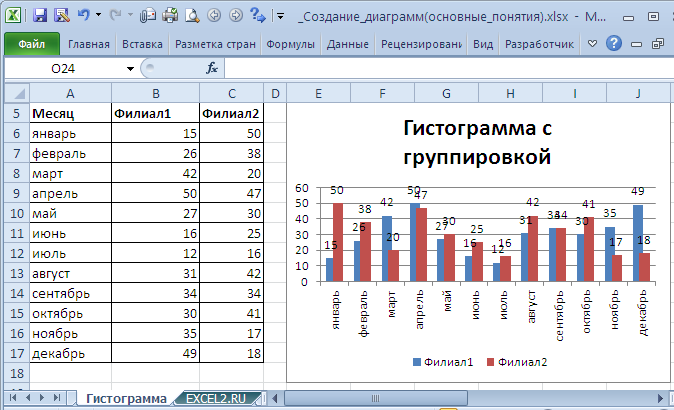Image resolution: width=674 pixels, height=410 pixels.
Task: Click the Филиал1 header cell
Action: [x=156, y=113]
